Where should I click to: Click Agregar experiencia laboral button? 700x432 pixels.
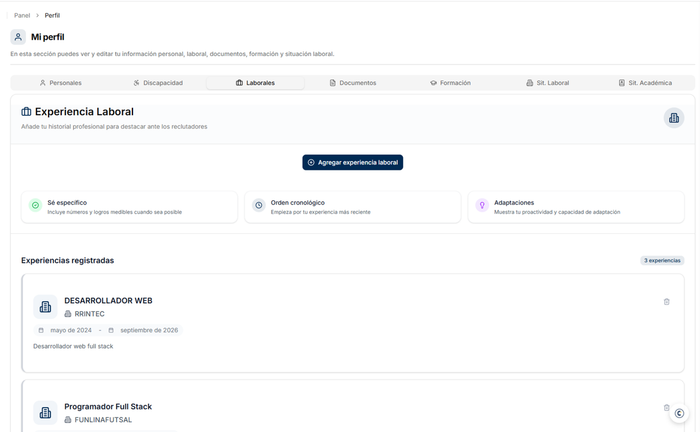point(353,162)
